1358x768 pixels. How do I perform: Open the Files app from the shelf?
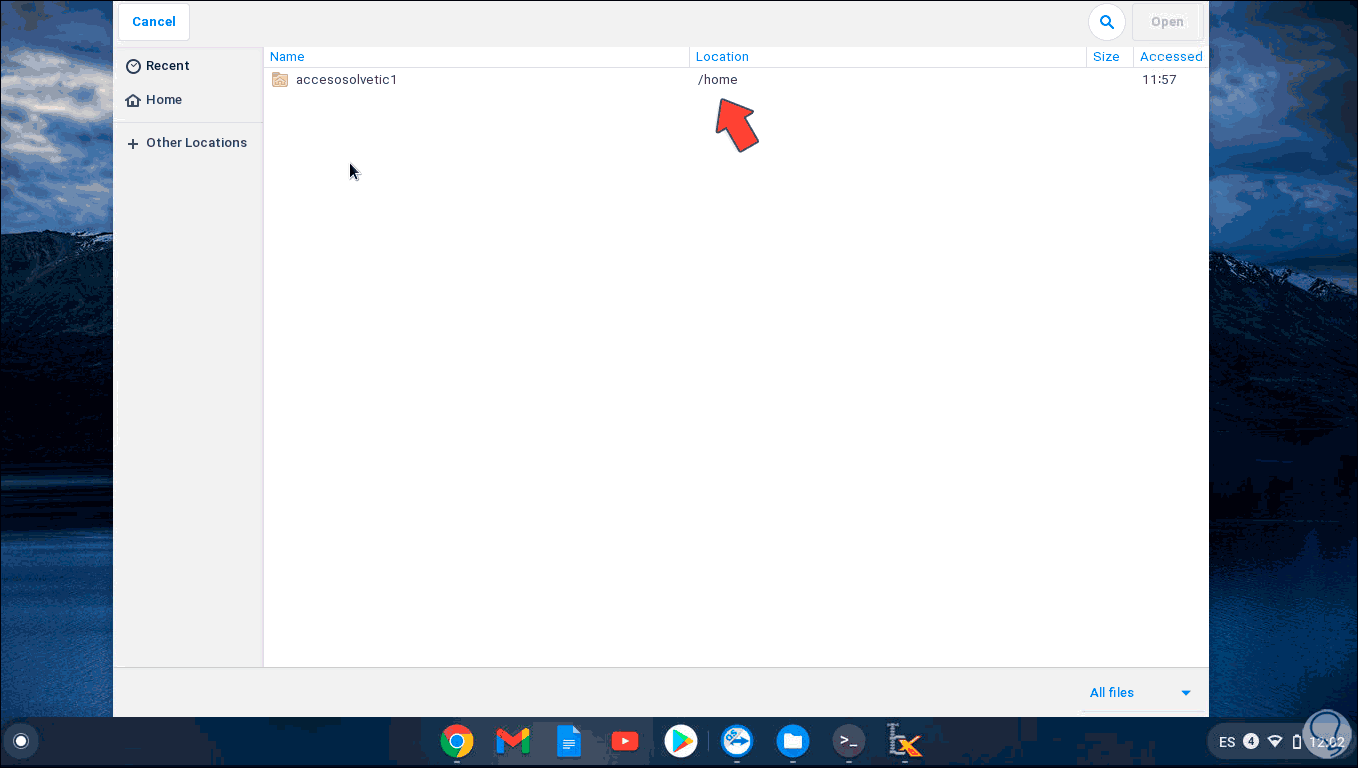pos(793,742)
